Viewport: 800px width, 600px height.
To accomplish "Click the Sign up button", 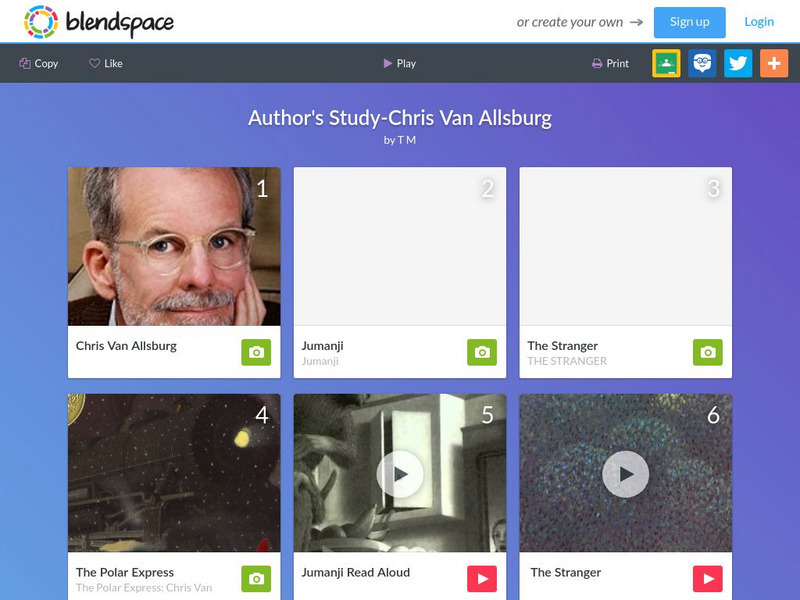I will click(x=689, y=22).
